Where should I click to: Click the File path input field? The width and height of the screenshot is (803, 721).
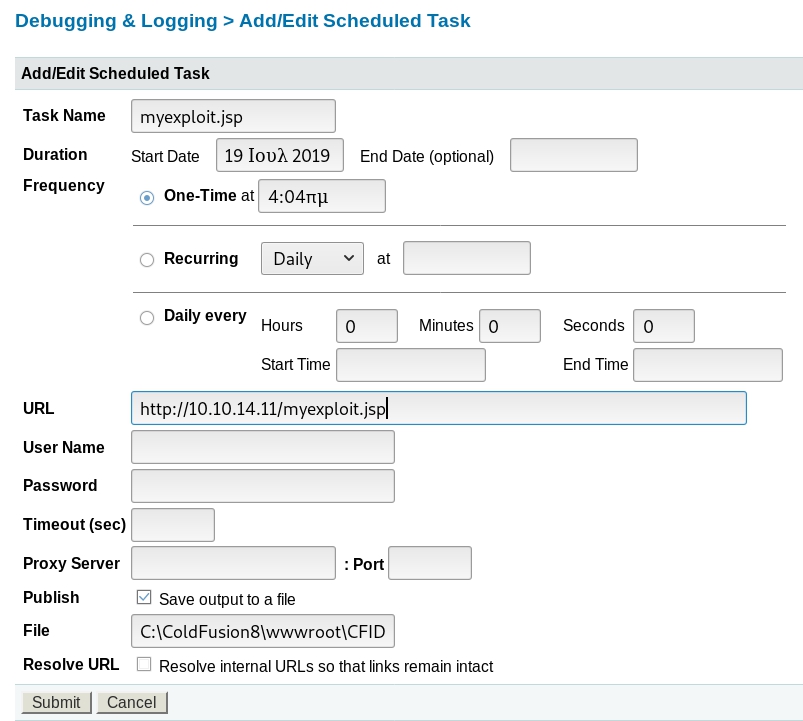pos(263,631)
